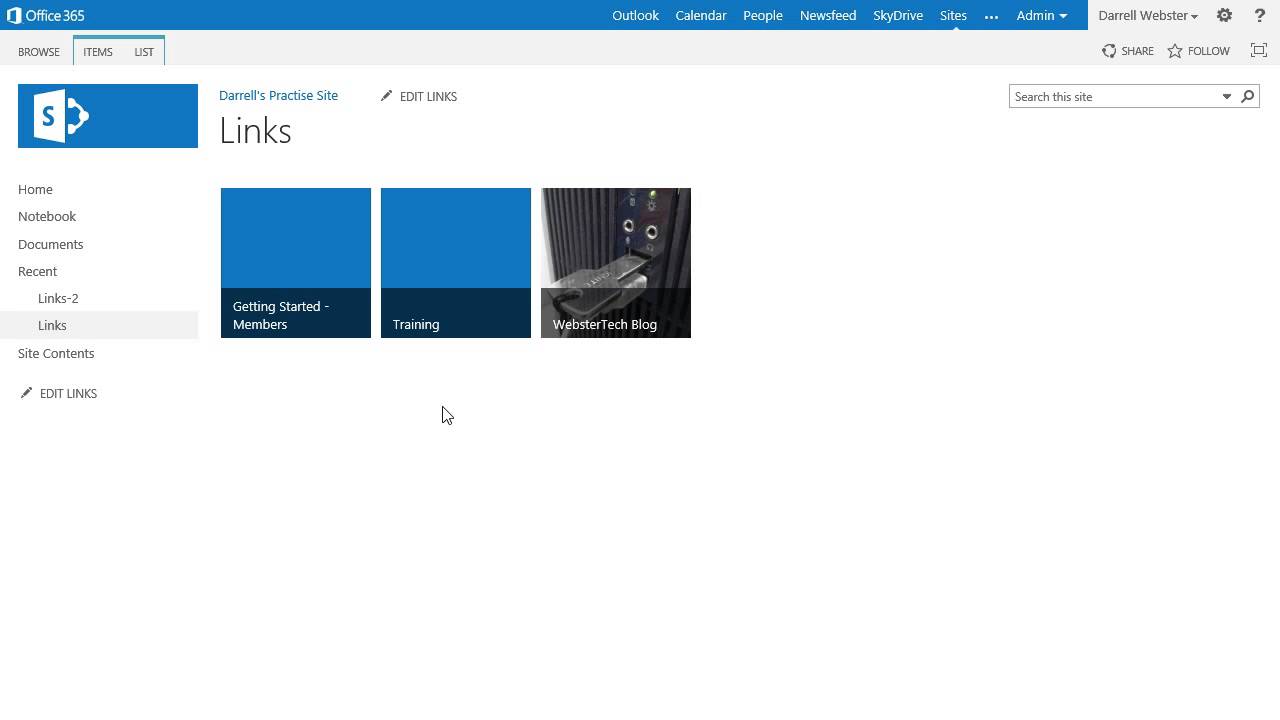Open Documents in left navigation
Viewport: 1280px width, 720px height.
[51, 244]
